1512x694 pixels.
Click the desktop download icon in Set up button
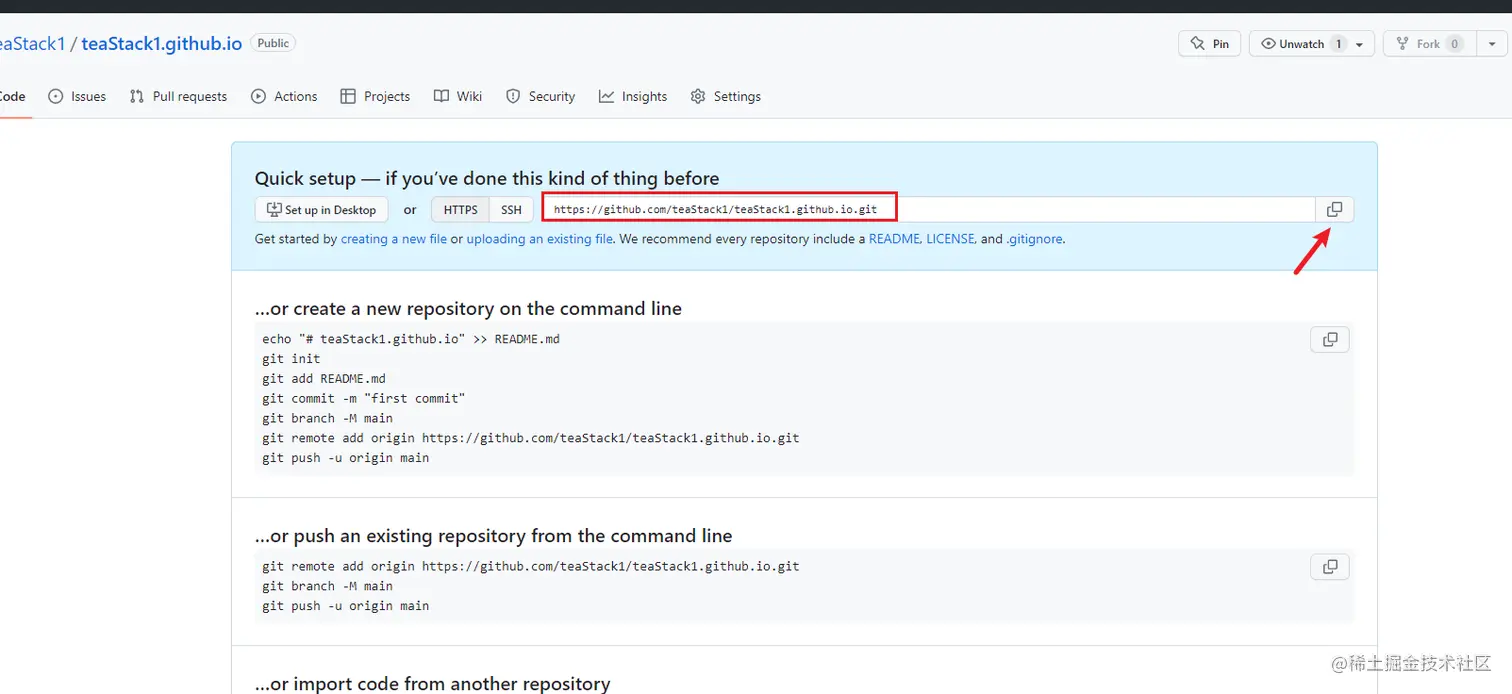(274, 210)
